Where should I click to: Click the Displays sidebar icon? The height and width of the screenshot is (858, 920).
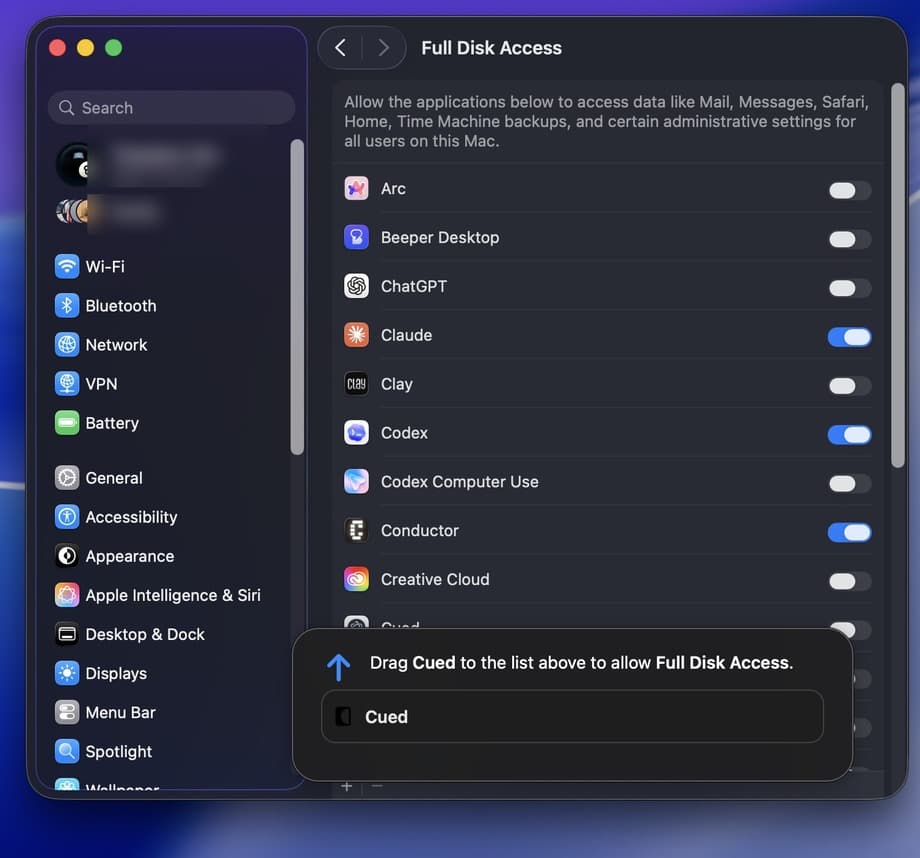[x=67, y=673]
